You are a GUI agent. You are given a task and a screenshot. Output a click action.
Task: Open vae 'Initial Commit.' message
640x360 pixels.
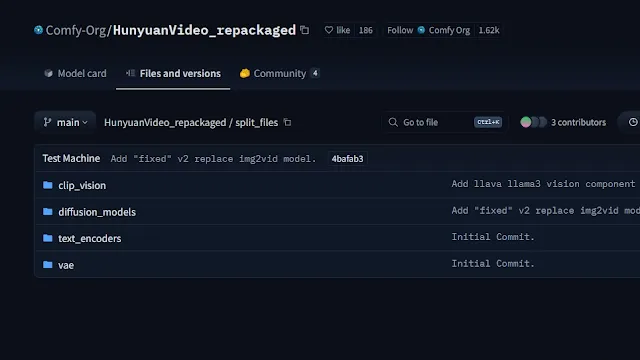click(493, 263)
